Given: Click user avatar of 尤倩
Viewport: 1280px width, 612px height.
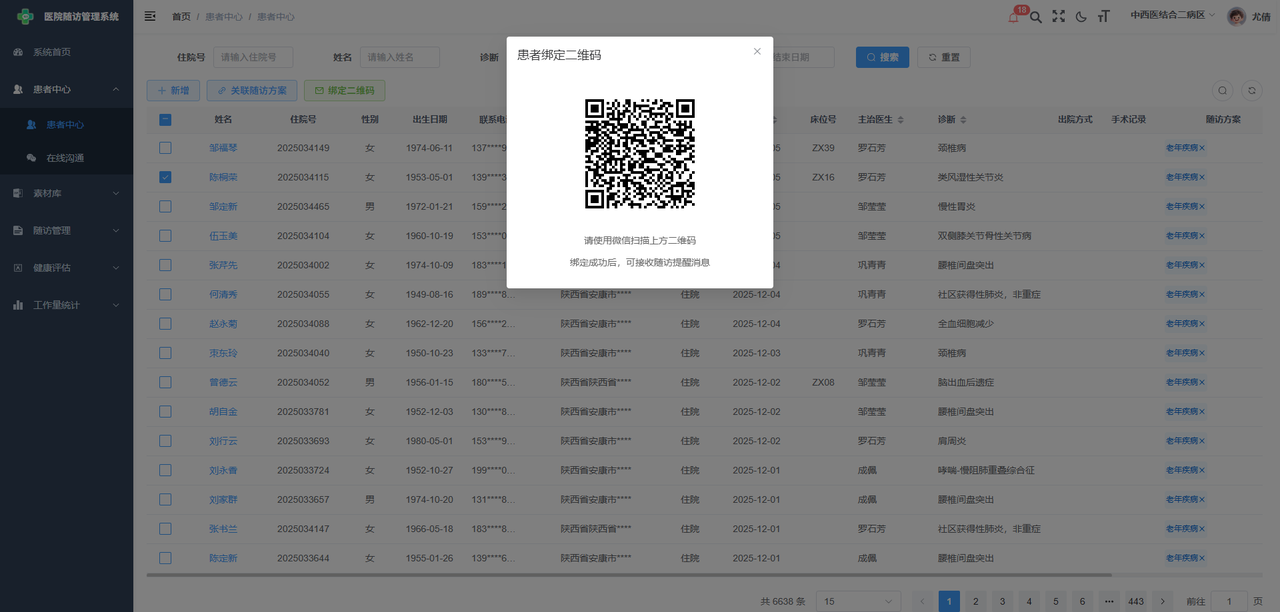Looking at the screenshot, I should 1237,16.
